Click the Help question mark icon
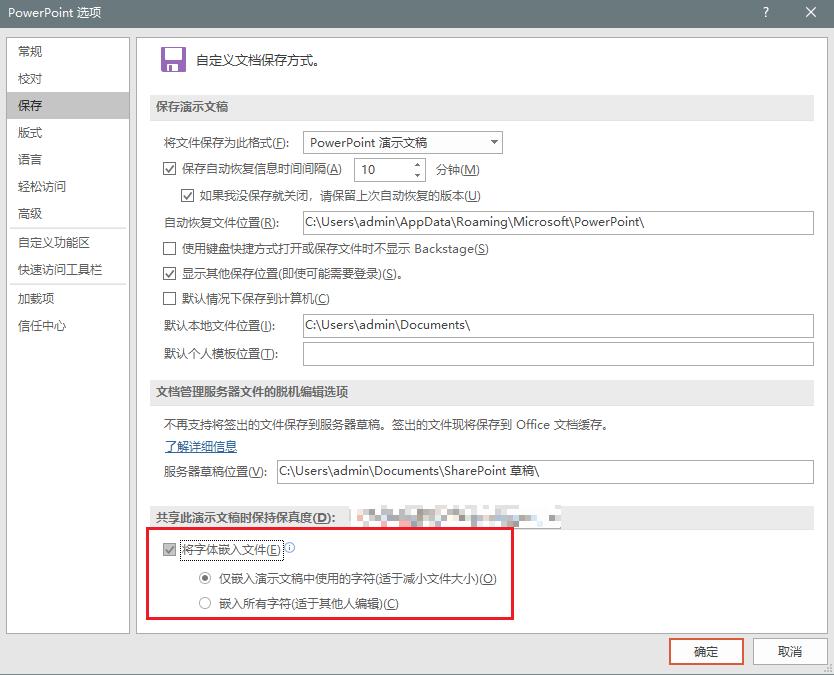Screen dimensions: 834x675 (764, 13)
